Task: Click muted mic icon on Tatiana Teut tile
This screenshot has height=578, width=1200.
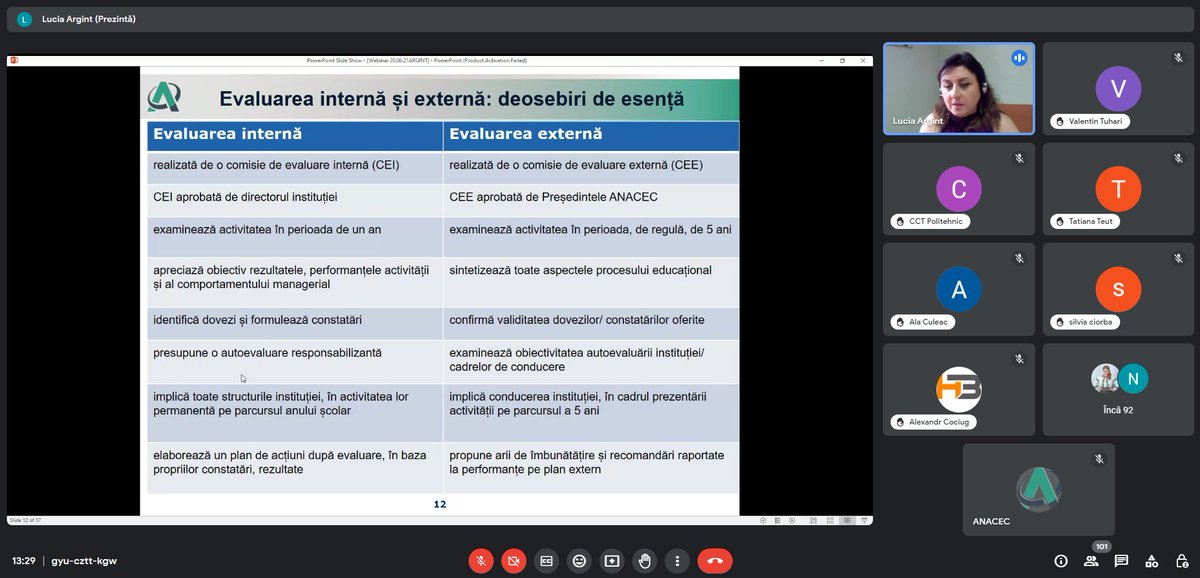Action: 1179,158
